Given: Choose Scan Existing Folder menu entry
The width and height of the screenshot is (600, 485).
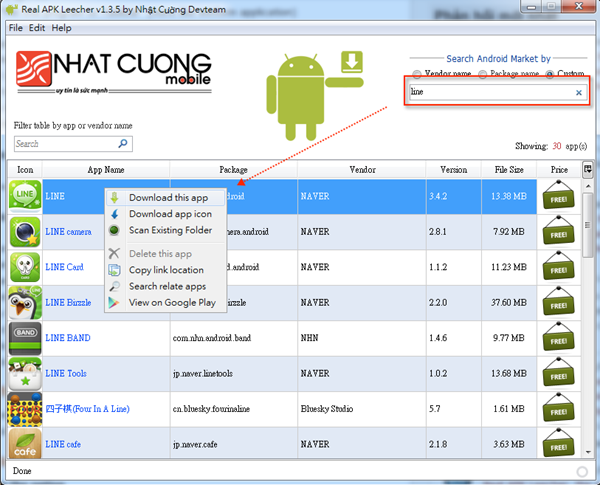Looking at the screenshot, I should [165, 230].
